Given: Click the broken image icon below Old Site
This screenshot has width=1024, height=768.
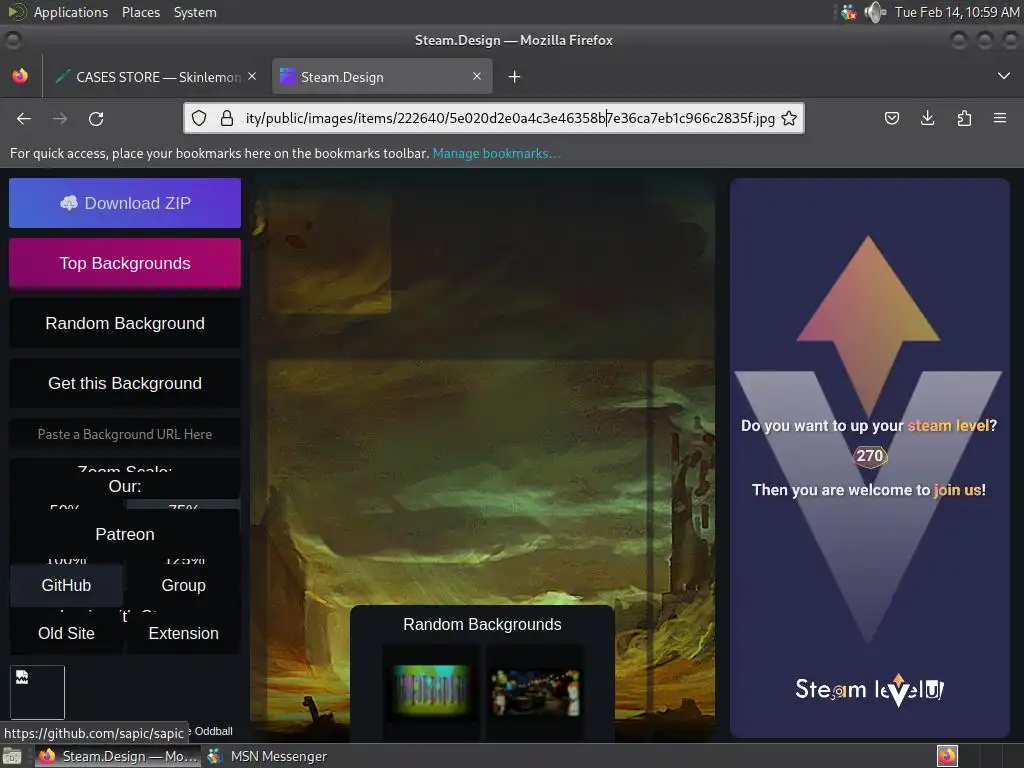Looking at the screenshot, I should point(37,692).
